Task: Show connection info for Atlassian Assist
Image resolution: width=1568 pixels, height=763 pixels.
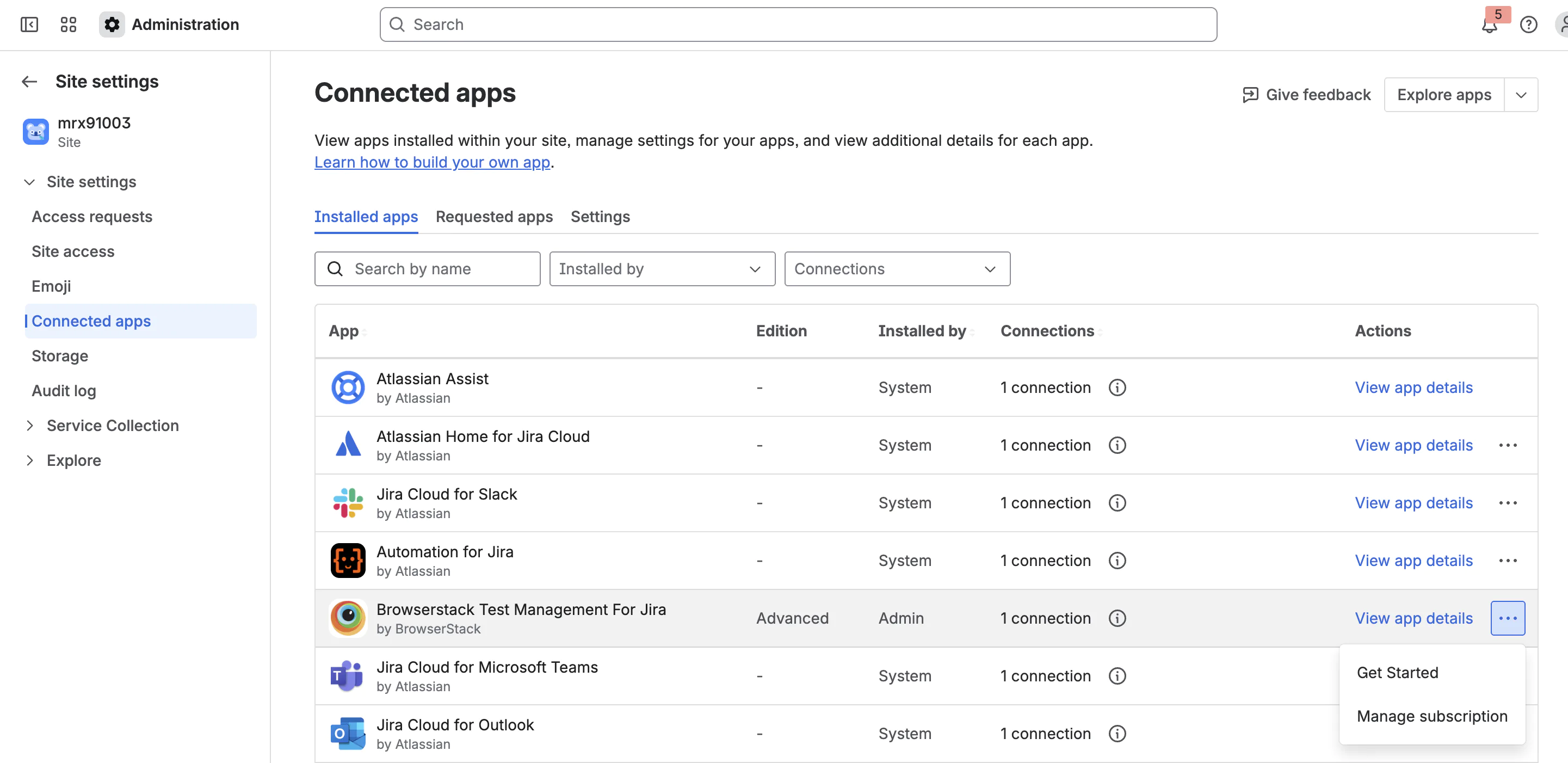Action: (x=1117, y=387)
